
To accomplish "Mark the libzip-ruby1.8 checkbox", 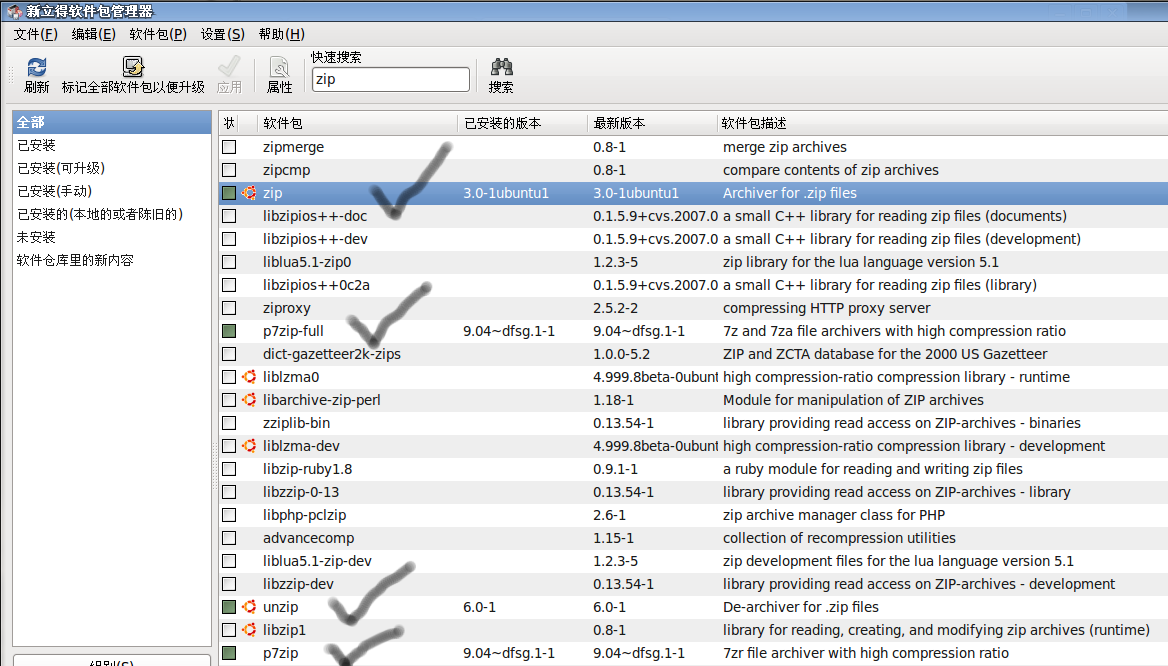I will (x=229, y=469).
